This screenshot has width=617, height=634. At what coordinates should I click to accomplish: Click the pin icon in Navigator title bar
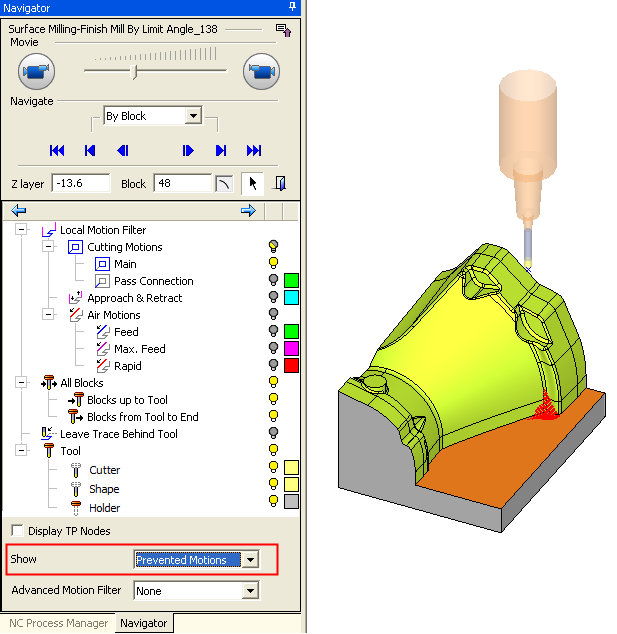pyautogui.click(x=292, y=7)
